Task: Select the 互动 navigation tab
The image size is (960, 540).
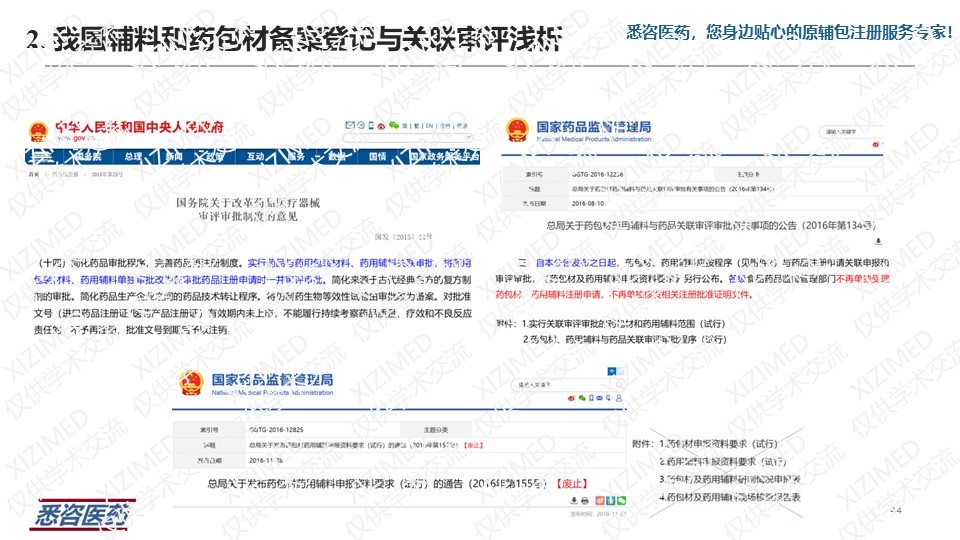Action: pos(256,157)
